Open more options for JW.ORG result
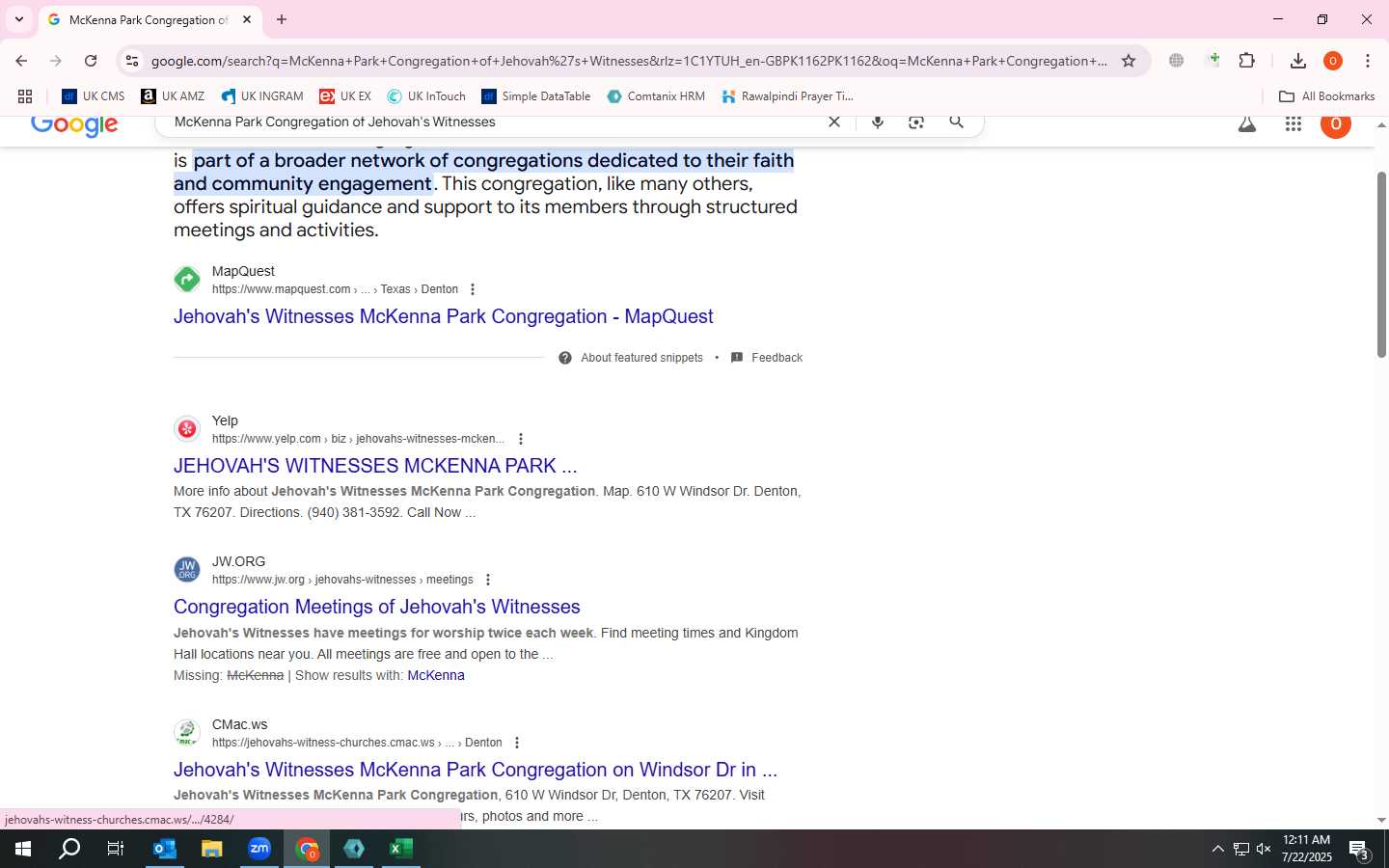 [x=488, y=580]
